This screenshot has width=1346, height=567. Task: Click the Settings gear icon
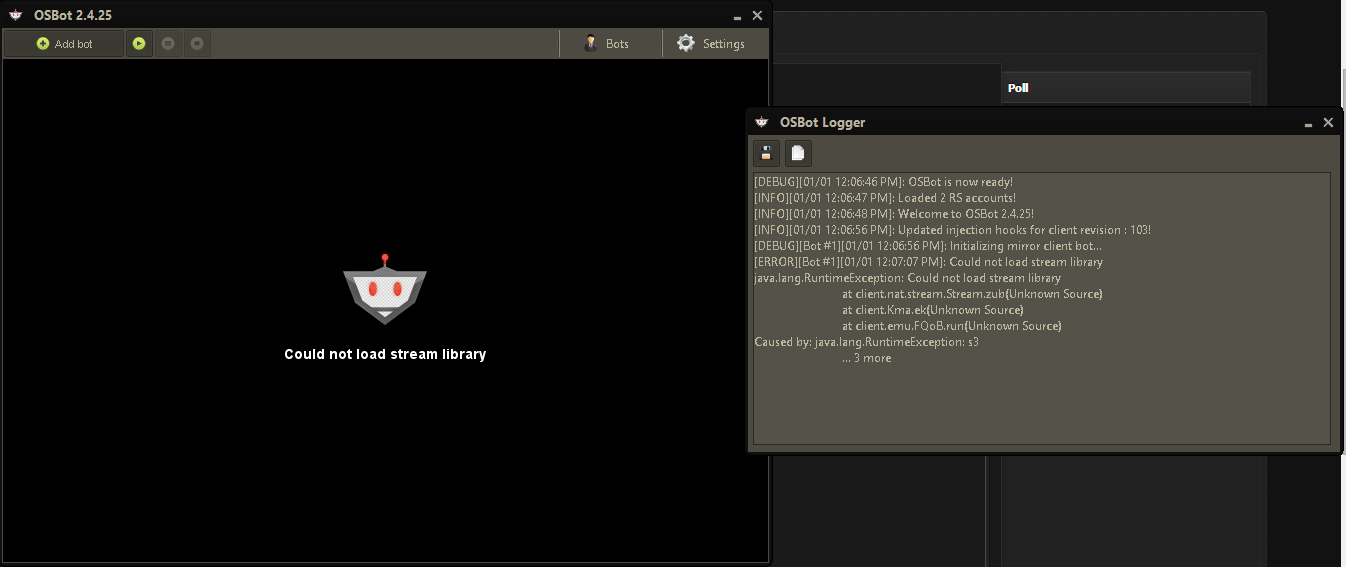(686, 43)
